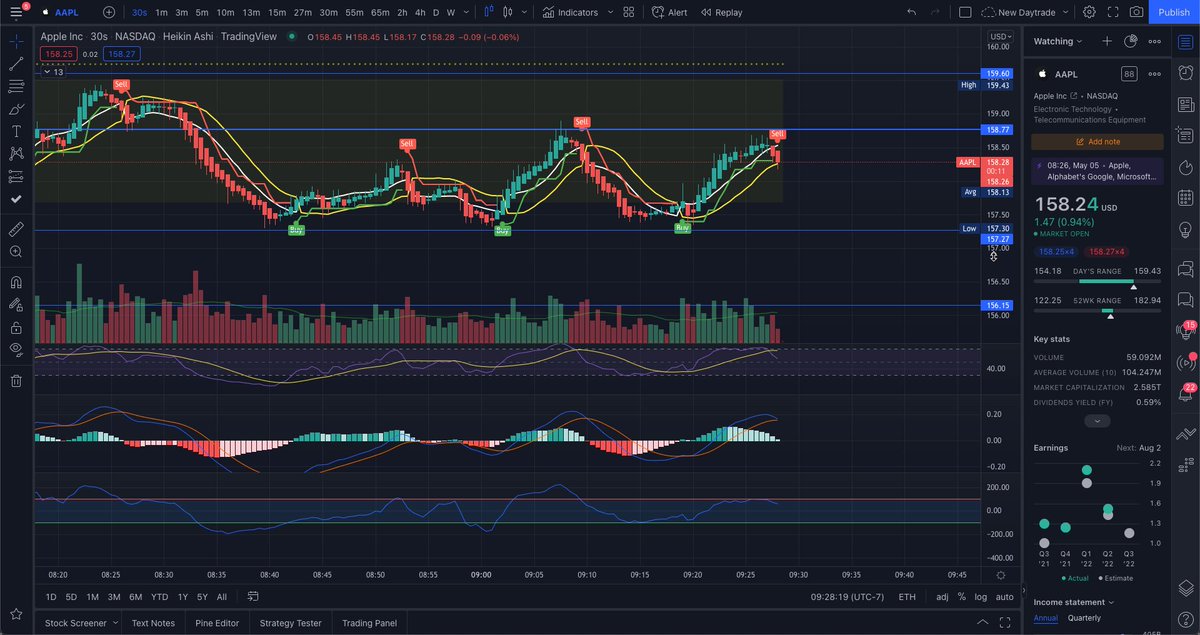Open the New Daytrade layout dropdown
Screen dimensions: 1200x635
[1026, 12]
